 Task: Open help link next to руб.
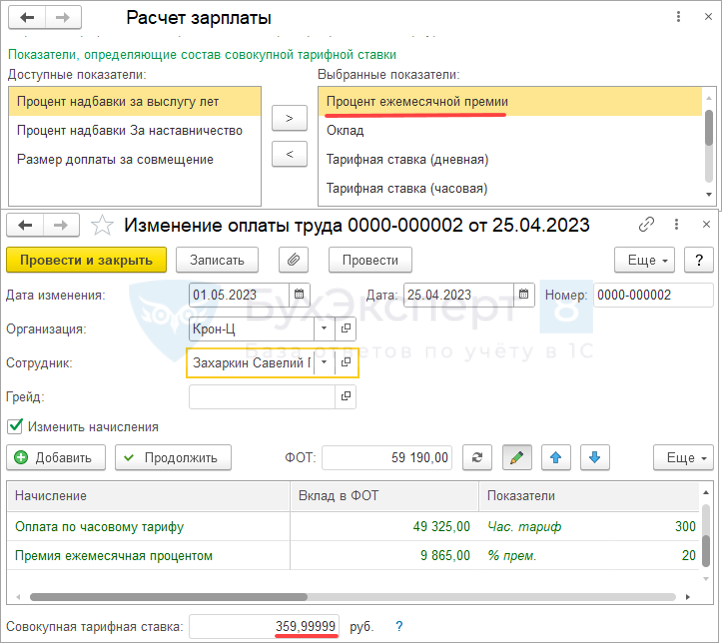click(x=399, y=626)
